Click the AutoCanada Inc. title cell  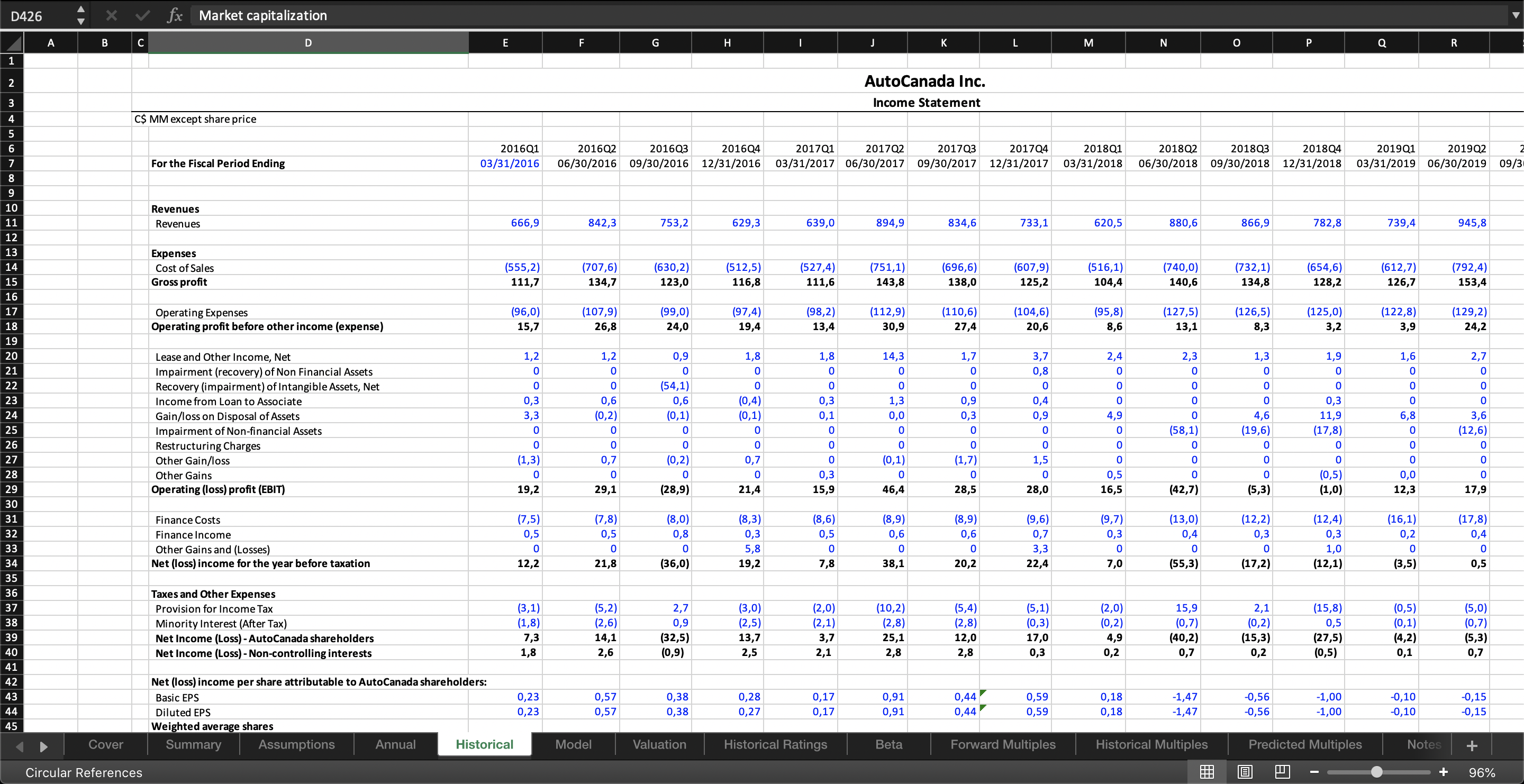click(x=924, y=81)
